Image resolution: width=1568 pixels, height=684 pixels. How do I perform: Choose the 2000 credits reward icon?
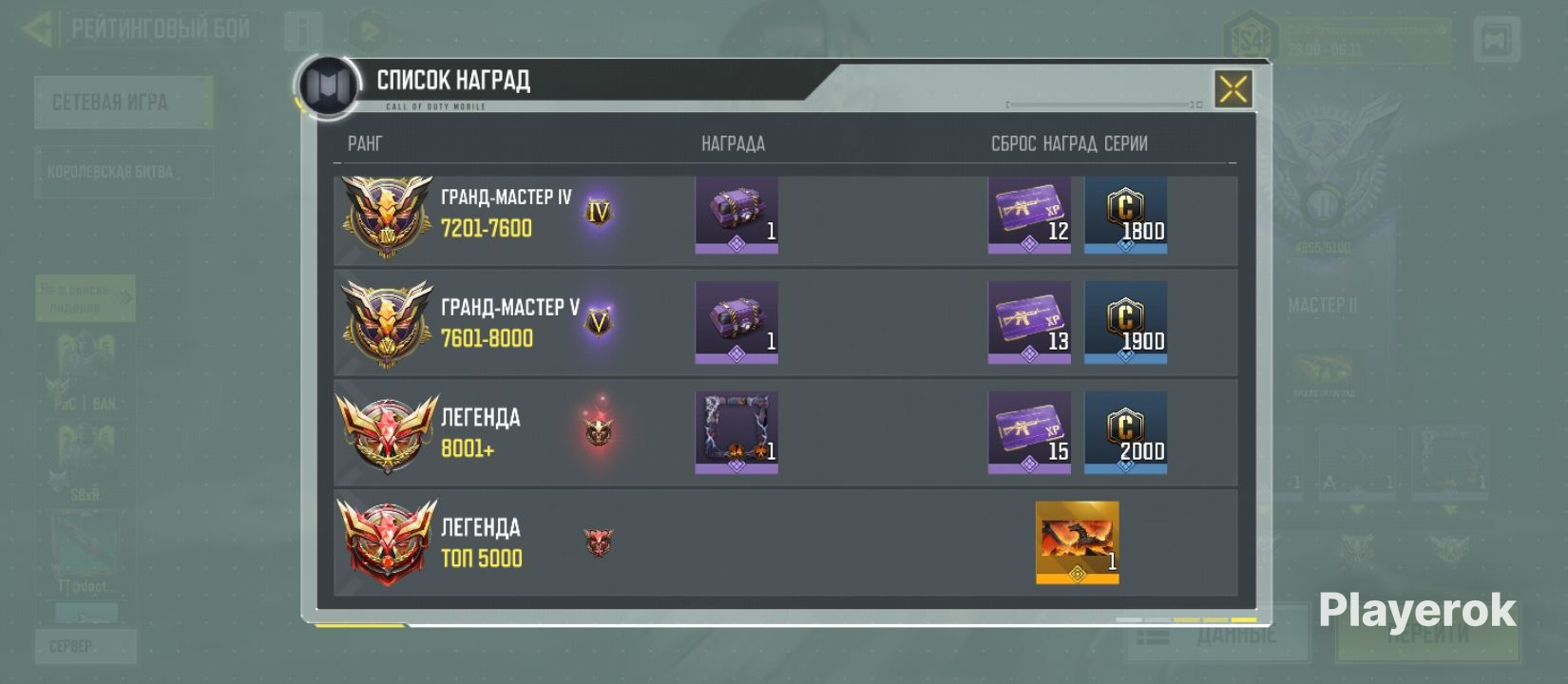click(1126, 433)
